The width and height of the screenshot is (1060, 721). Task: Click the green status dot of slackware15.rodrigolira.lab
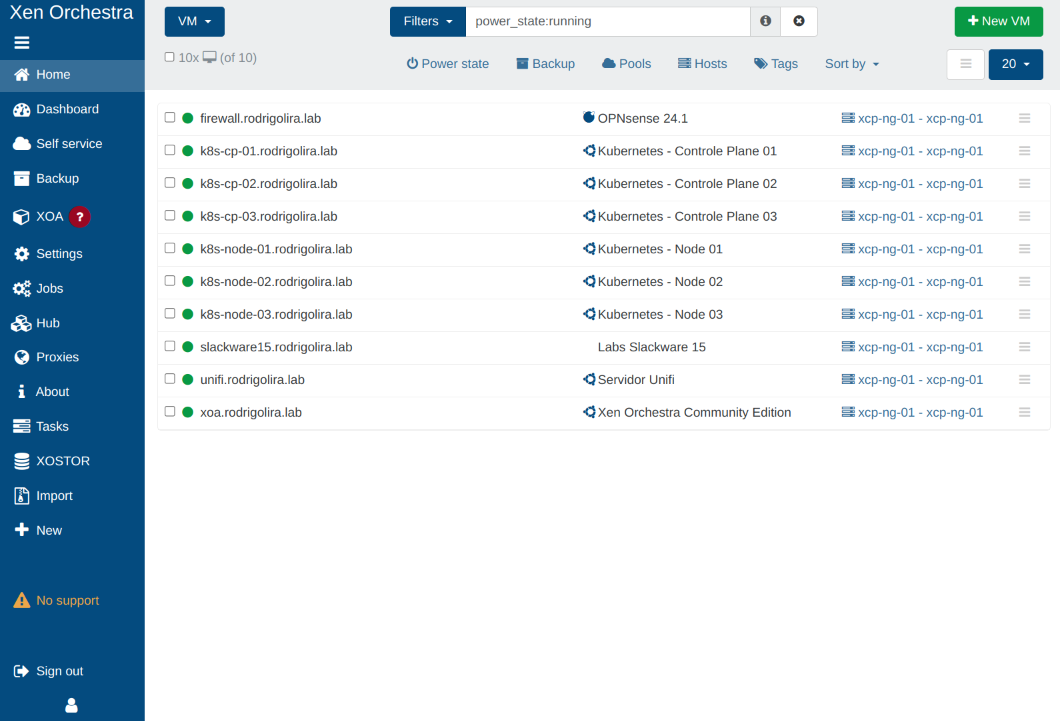(x=188, y=347)
